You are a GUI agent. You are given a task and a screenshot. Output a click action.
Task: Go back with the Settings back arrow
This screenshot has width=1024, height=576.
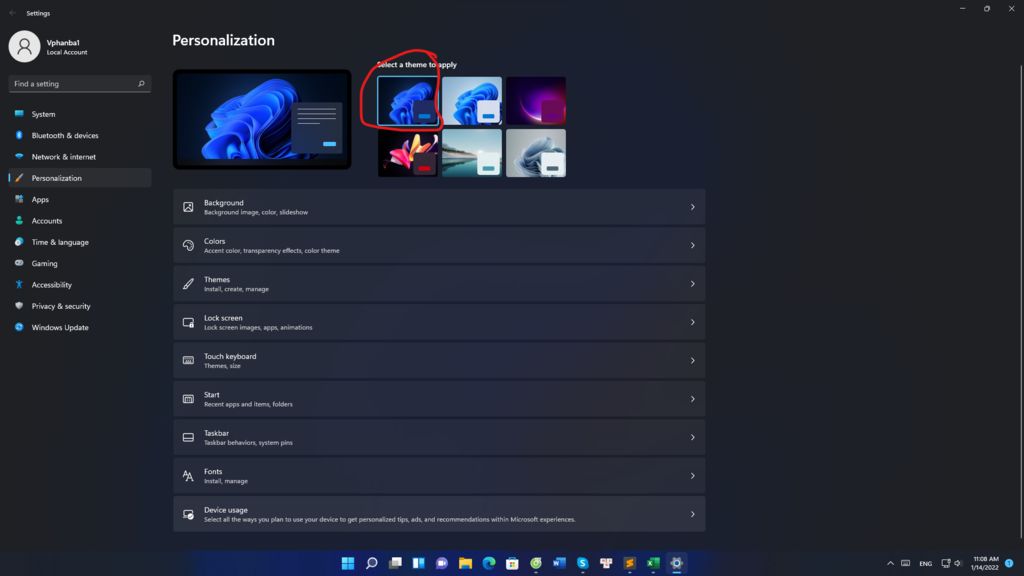[x=12, y=13]
